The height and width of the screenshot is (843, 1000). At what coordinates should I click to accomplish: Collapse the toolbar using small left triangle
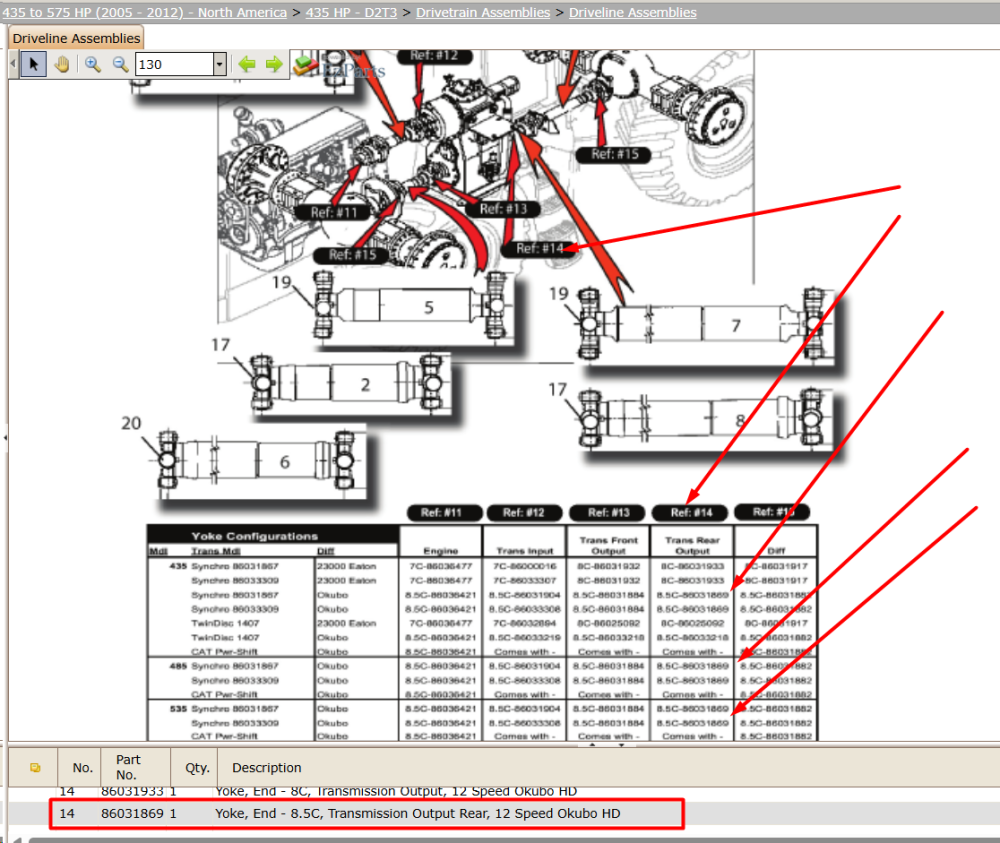tap(13, 64)
